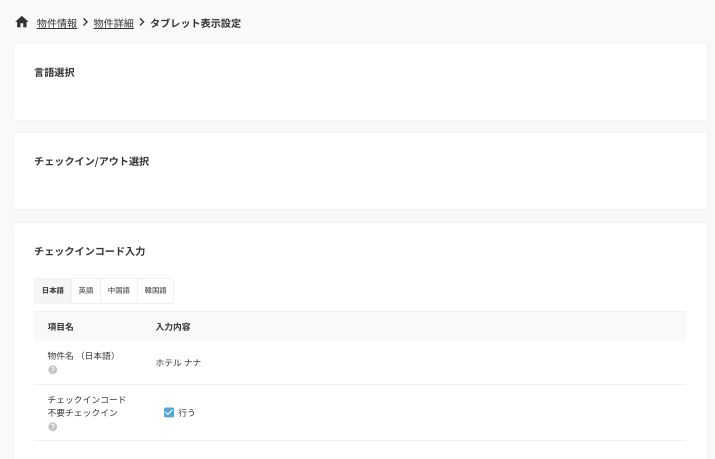Switch to the 英語 tab

[86, 291]
